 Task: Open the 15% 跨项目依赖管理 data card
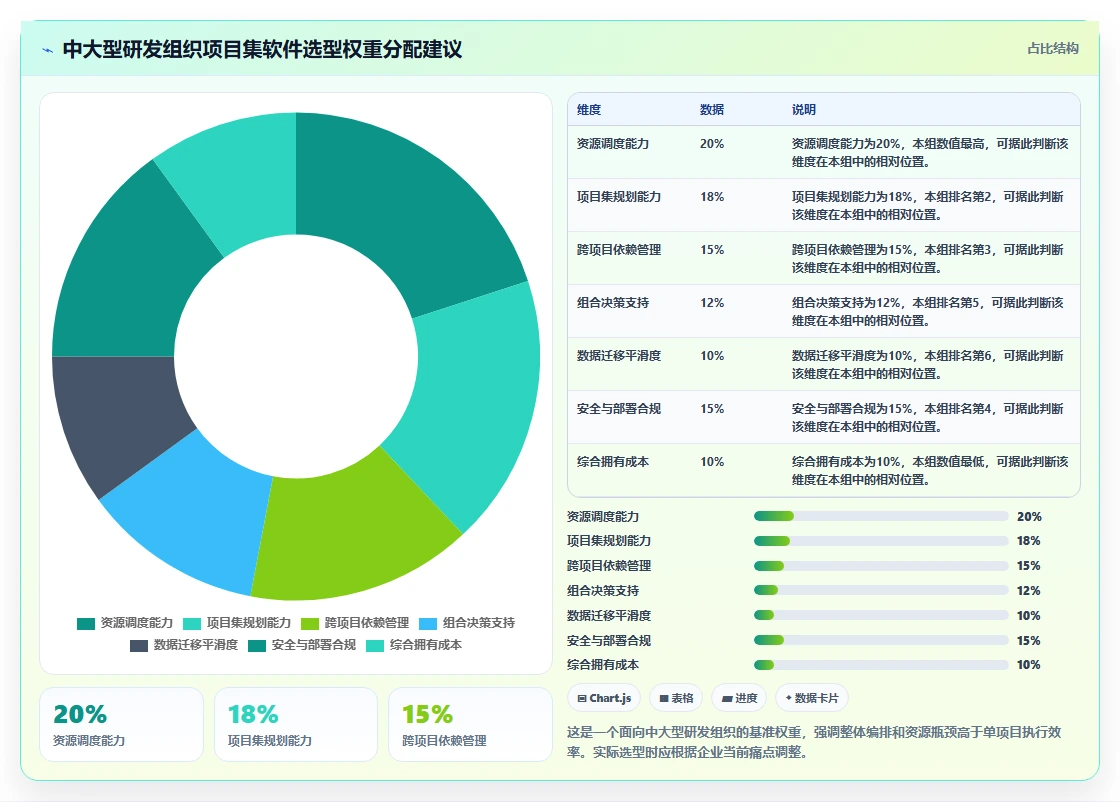coord(471,724)
